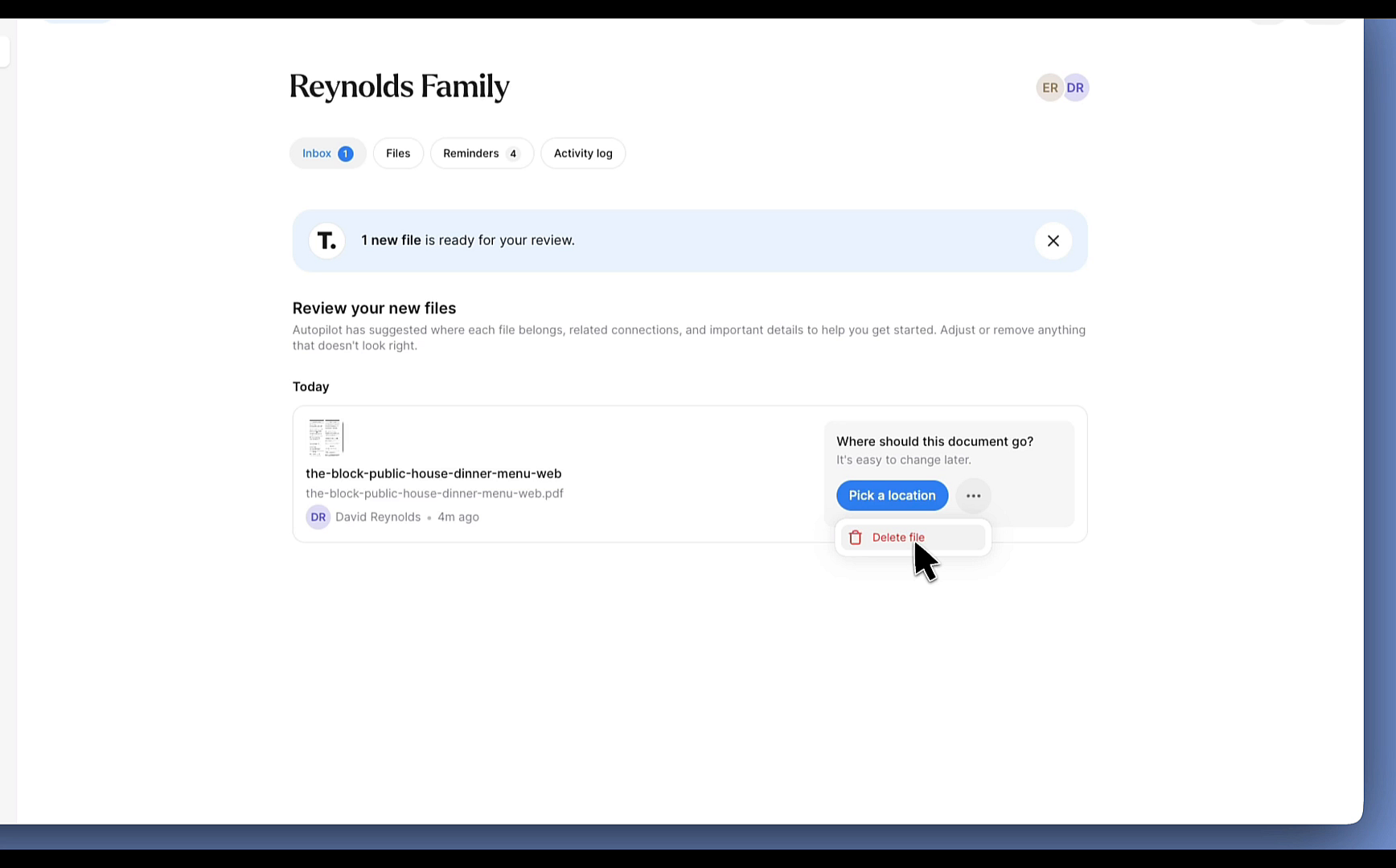Click the Inbox unread count badge
This screenshot has width=1396, height=868.
pyautogui.click(x=346, y=154)
